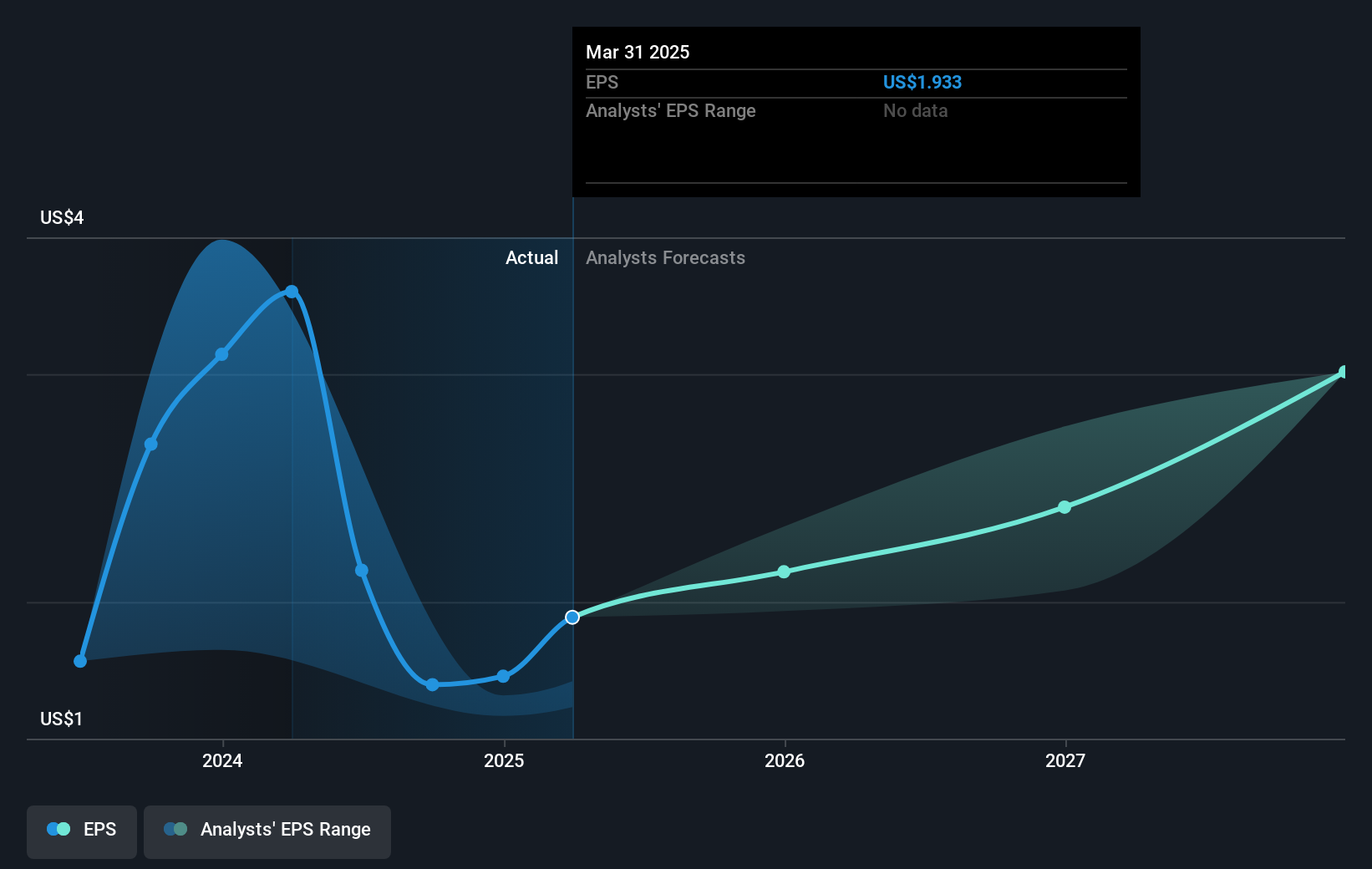Click the US$4 y-axis label
Image resolution: width=1372 pixels, height=869 pixels.
[62, 217]
